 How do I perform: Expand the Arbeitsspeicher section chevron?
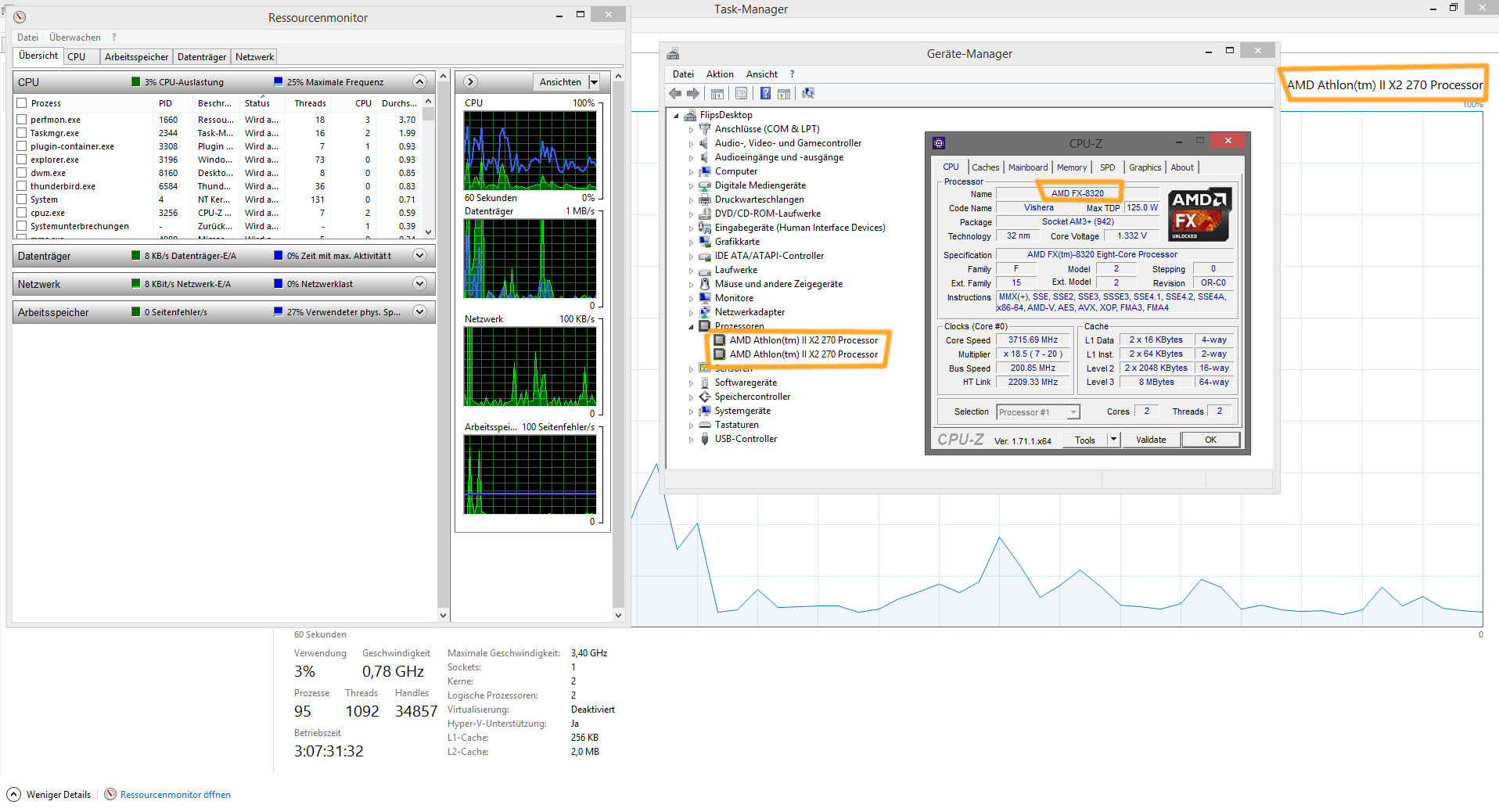click(420, 312)
